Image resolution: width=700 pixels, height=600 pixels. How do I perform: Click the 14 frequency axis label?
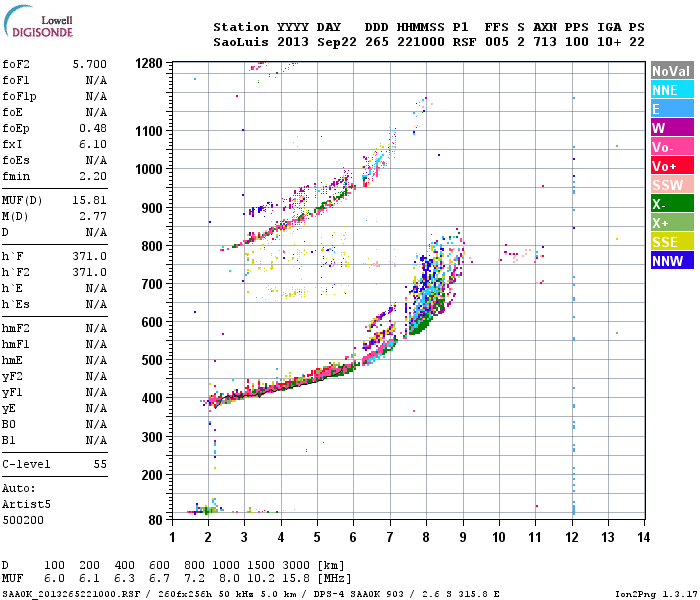coord(643,537)
